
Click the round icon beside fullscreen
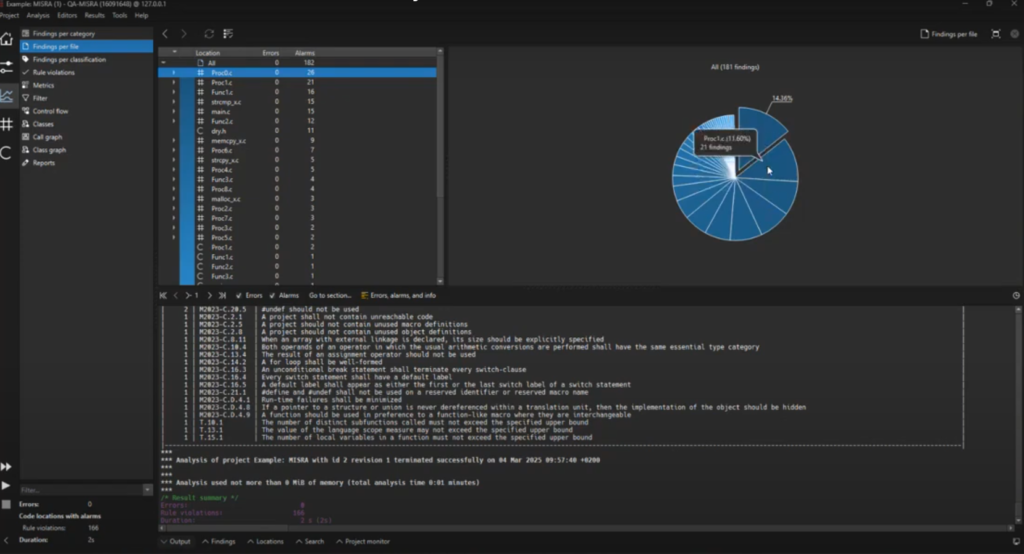point(1014,34)
